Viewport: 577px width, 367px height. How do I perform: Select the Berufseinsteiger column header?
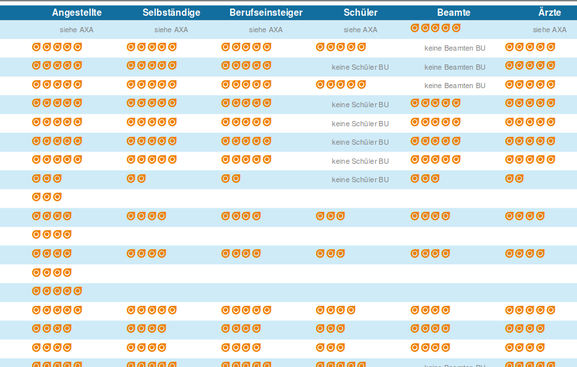[x=266, y=13]
